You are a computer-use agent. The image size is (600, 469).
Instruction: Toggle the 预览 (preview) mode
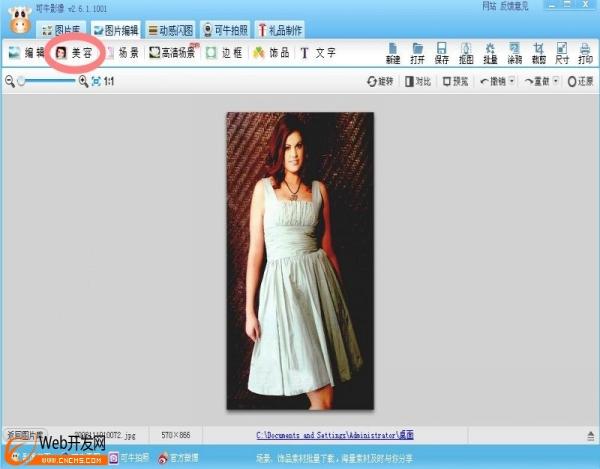[x=455, y=81]
